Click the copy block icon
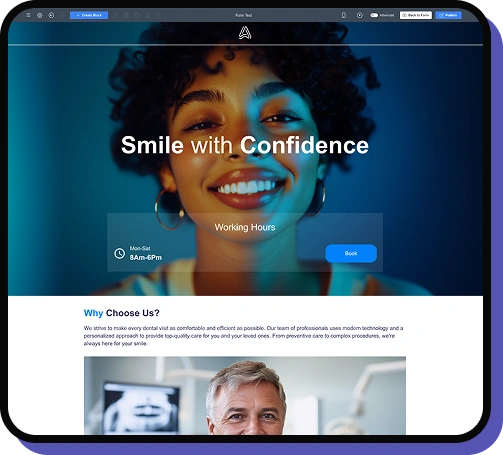Screen dimensions: 503x455 137,15
